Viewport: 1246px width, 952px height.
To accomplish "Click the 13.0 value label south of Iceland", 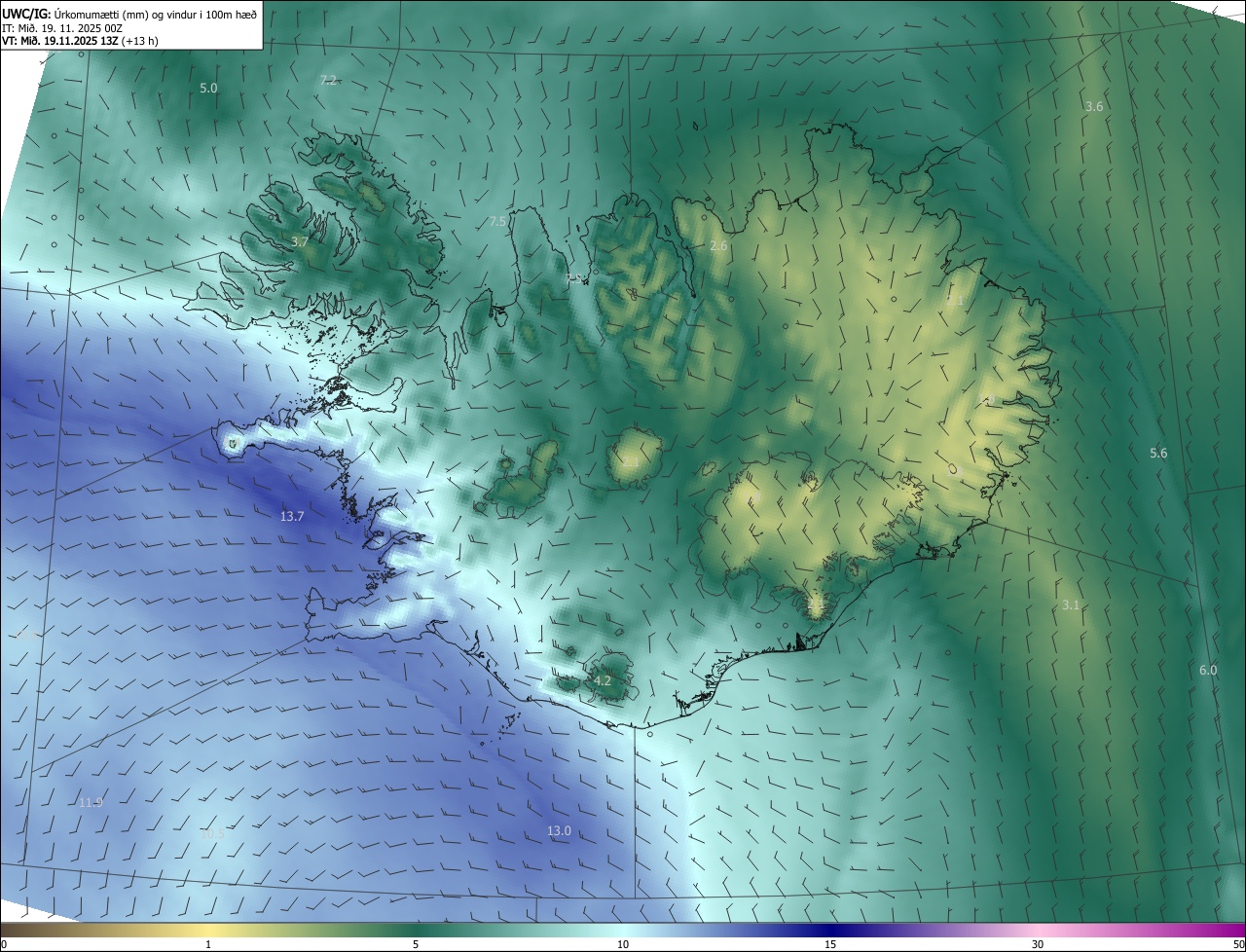I will click(559, 831).
